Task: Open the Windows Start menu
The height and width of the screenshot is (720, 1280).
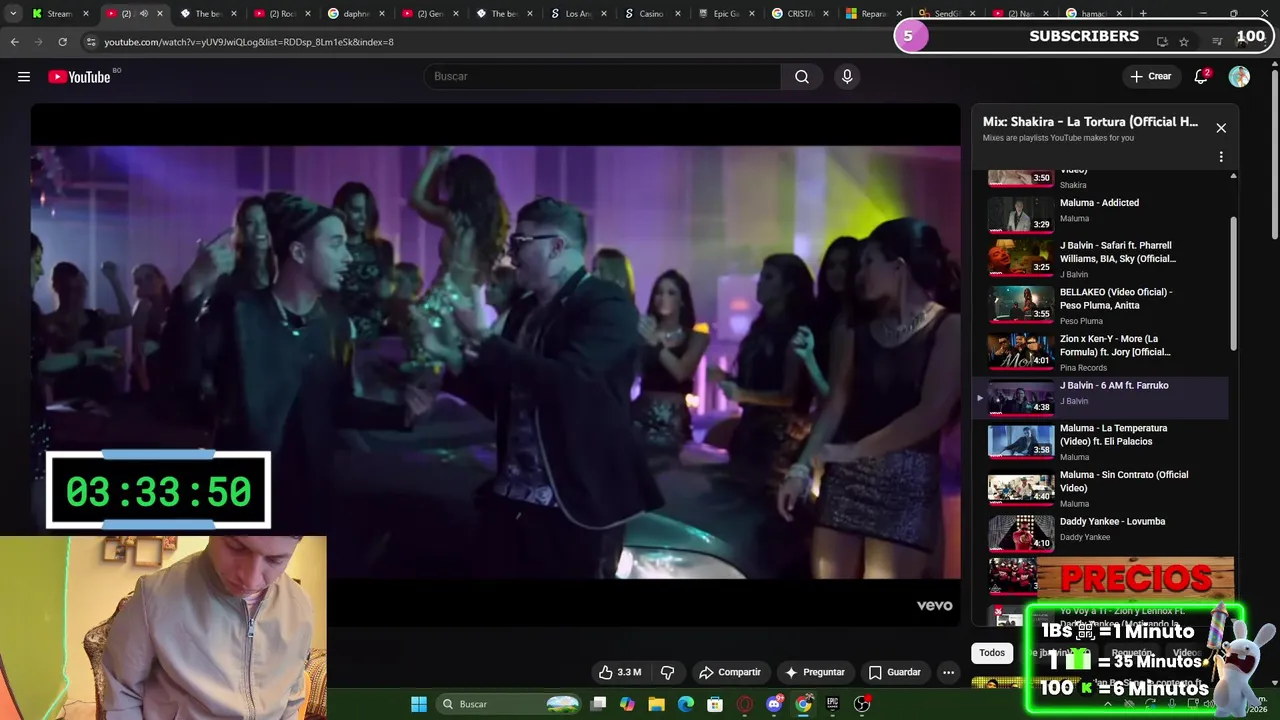Action: coord(419,704)
